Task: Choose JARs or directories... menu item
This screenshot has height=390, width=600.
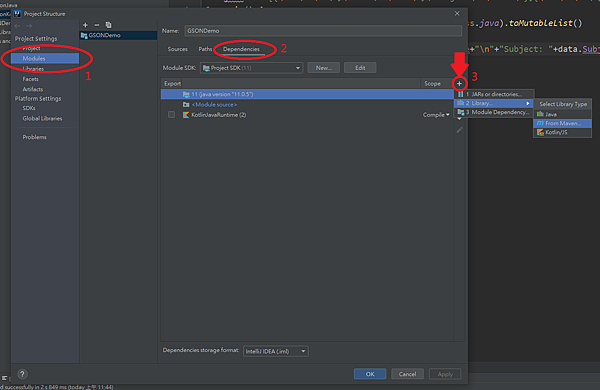Action: (x=494, y=94)
